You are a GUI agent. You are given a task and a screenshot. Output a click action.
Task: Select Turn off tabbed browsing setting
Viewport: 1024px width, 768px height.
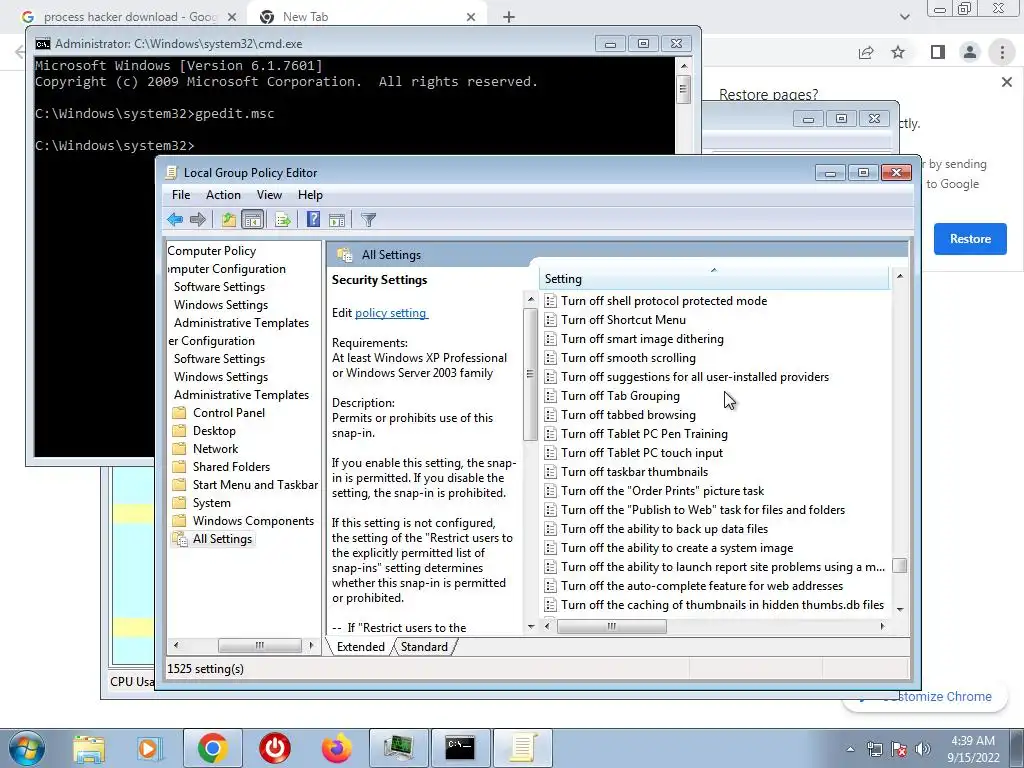628,415
